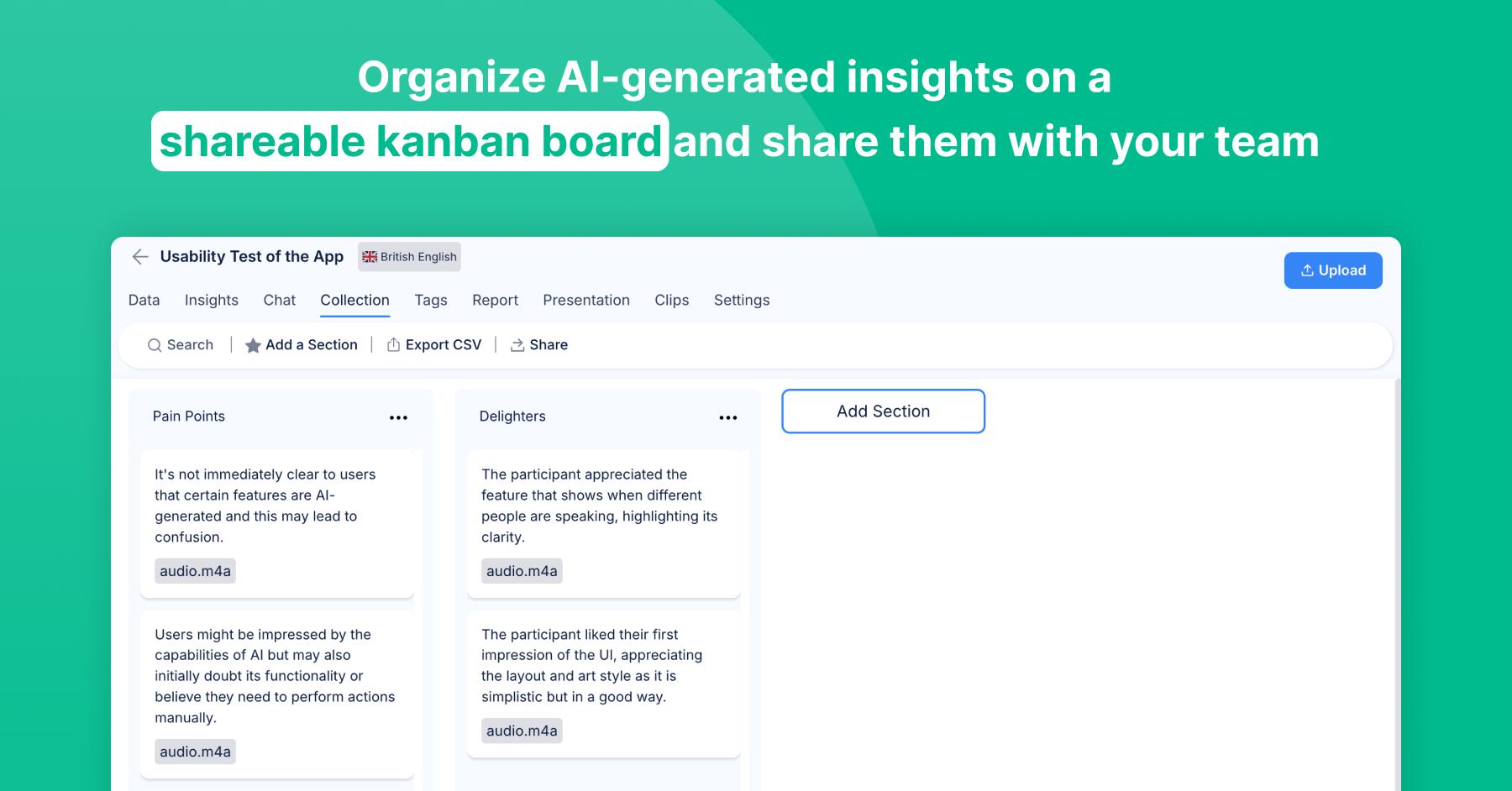Switch to the Insights tab

pos(212,300)
